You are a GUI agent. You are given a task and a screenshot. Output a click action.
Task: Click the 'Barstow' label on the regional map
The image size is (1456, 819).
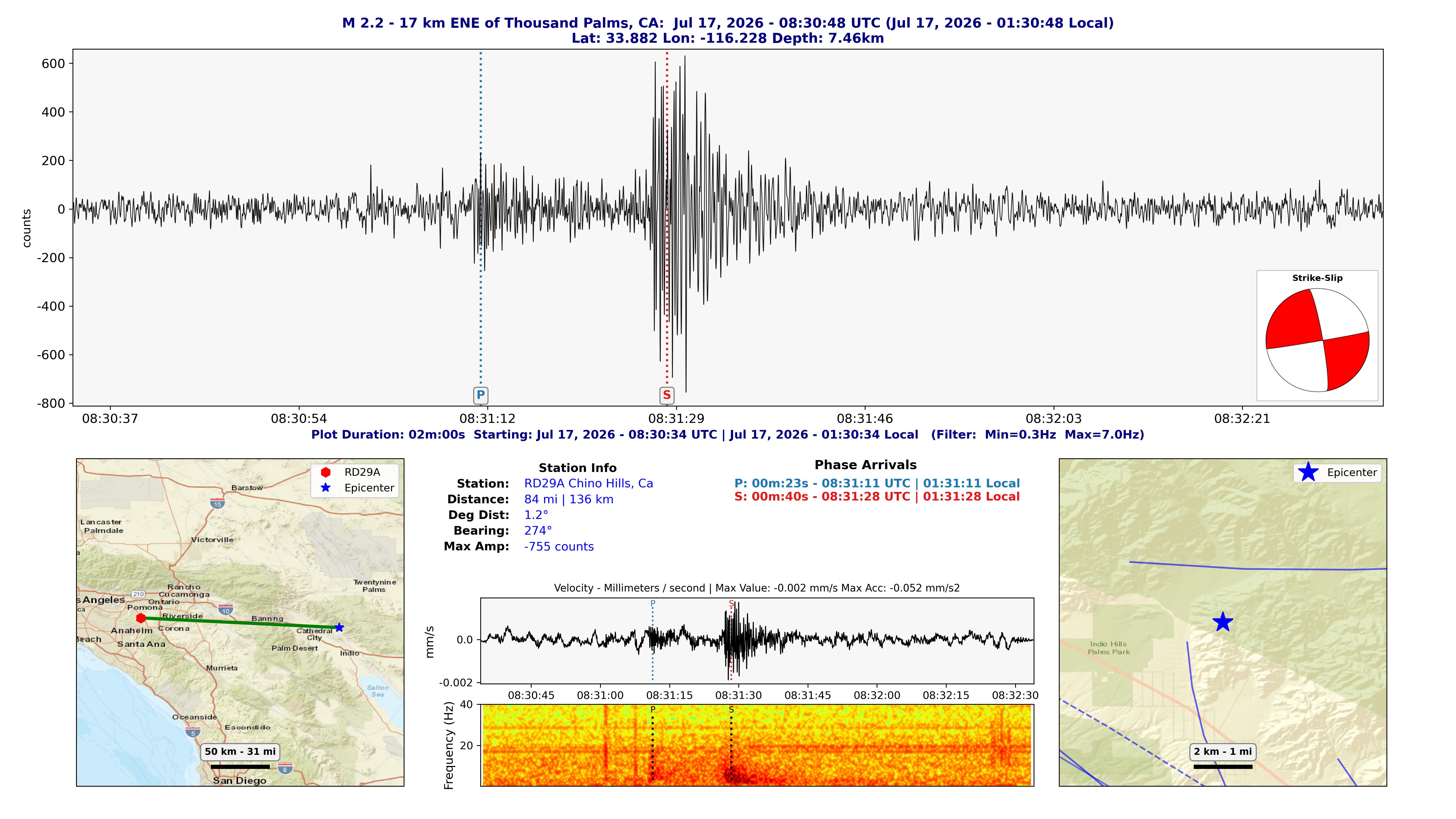[247, 488]
